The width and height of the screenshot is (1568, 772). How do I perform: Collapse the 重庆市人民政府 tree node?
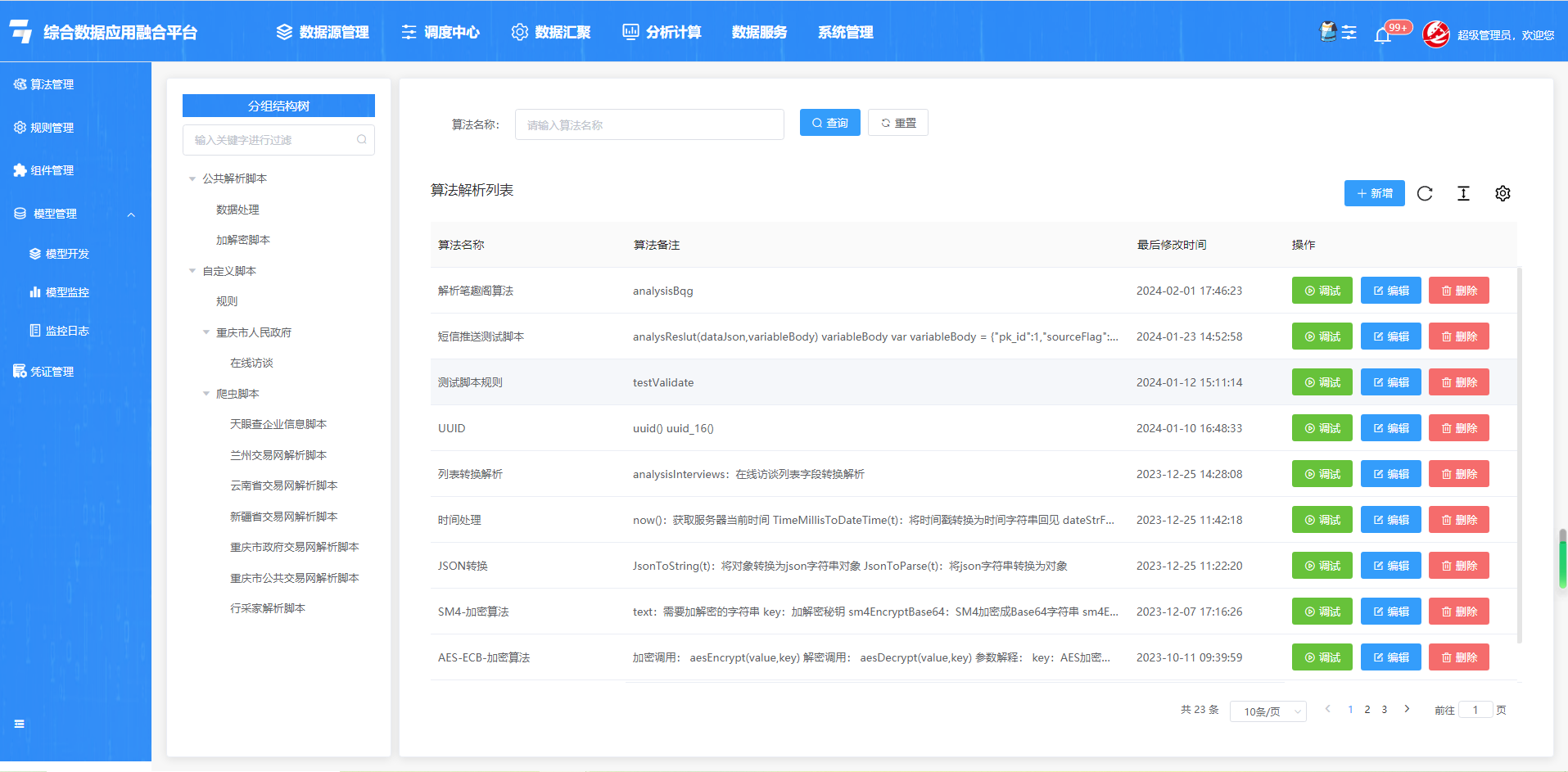206,332
